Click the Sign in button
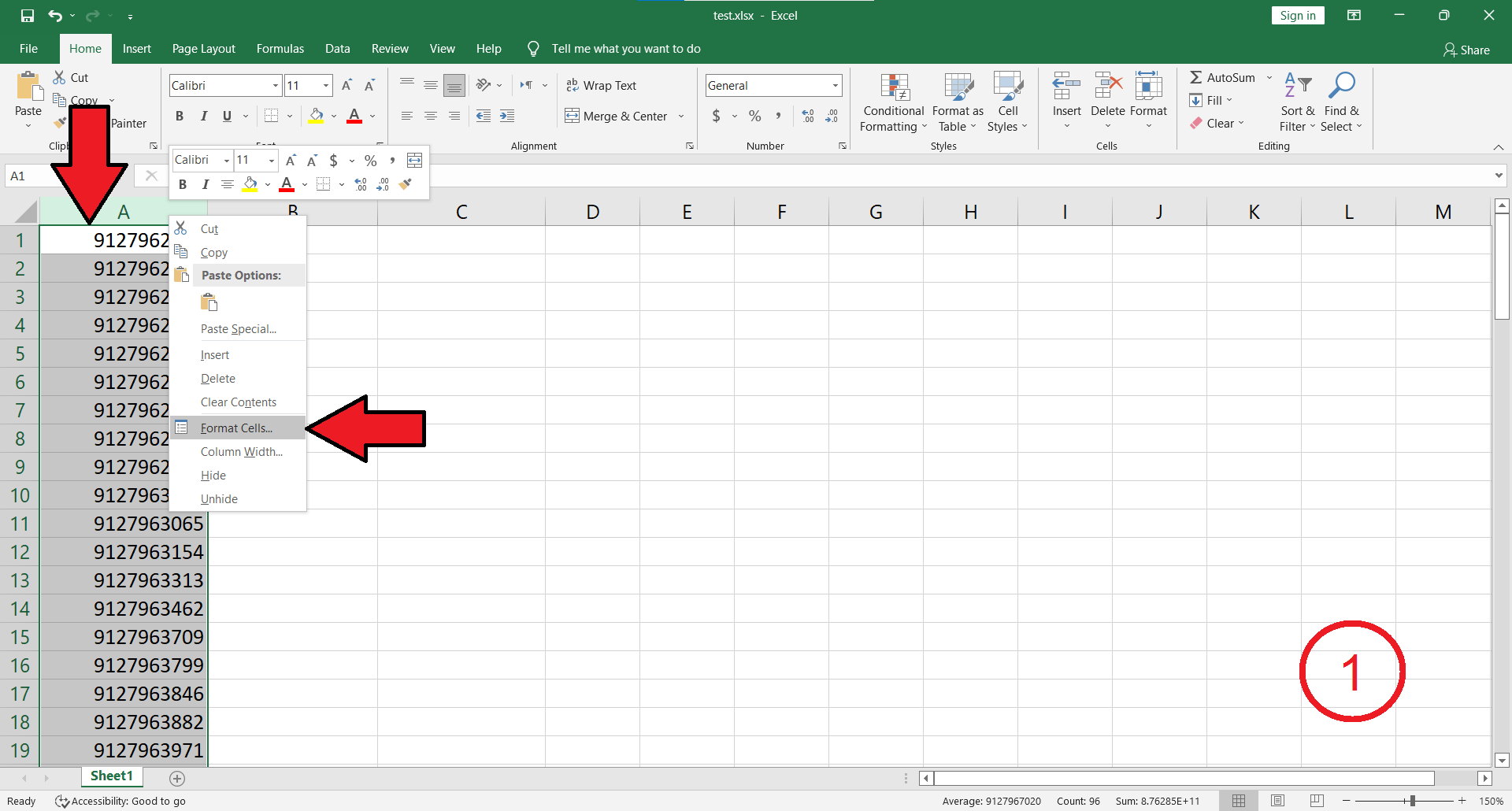This screenshot has width=1512, height=811. coord(1297,16)
